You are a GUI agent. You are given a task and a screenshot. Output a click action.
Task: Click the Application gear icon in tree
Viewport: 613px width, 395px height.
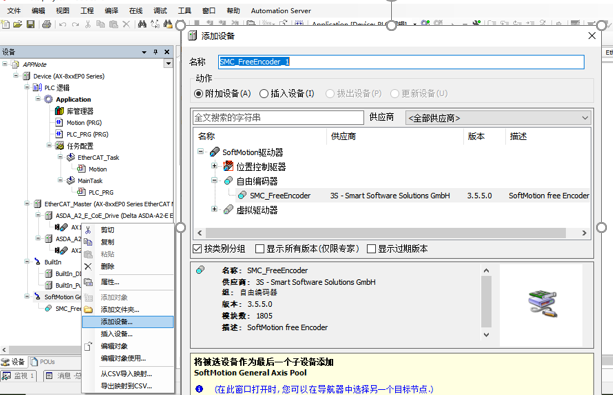pos(48,99)
